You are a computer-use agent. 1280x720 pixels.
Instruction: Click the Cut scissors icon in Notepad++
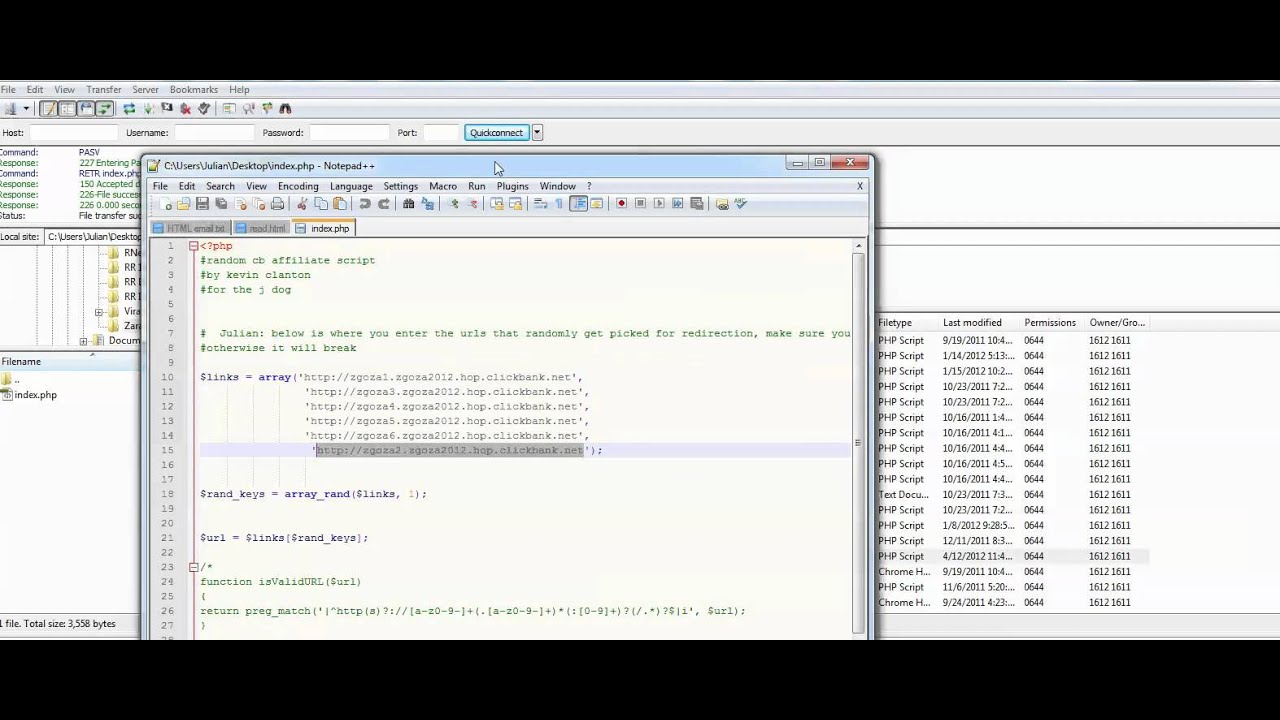(x=301, y=204)
